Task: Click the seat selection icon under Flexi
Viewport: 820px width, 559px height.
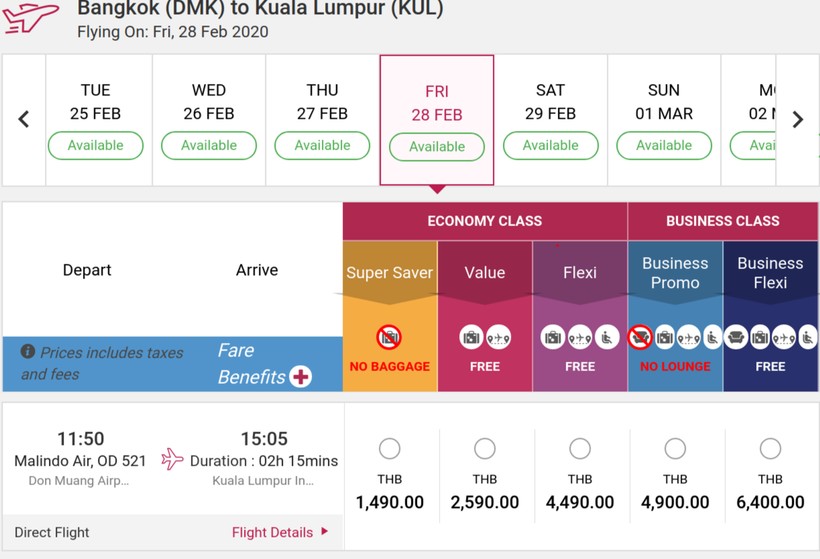Action: [x=607, y=337]
